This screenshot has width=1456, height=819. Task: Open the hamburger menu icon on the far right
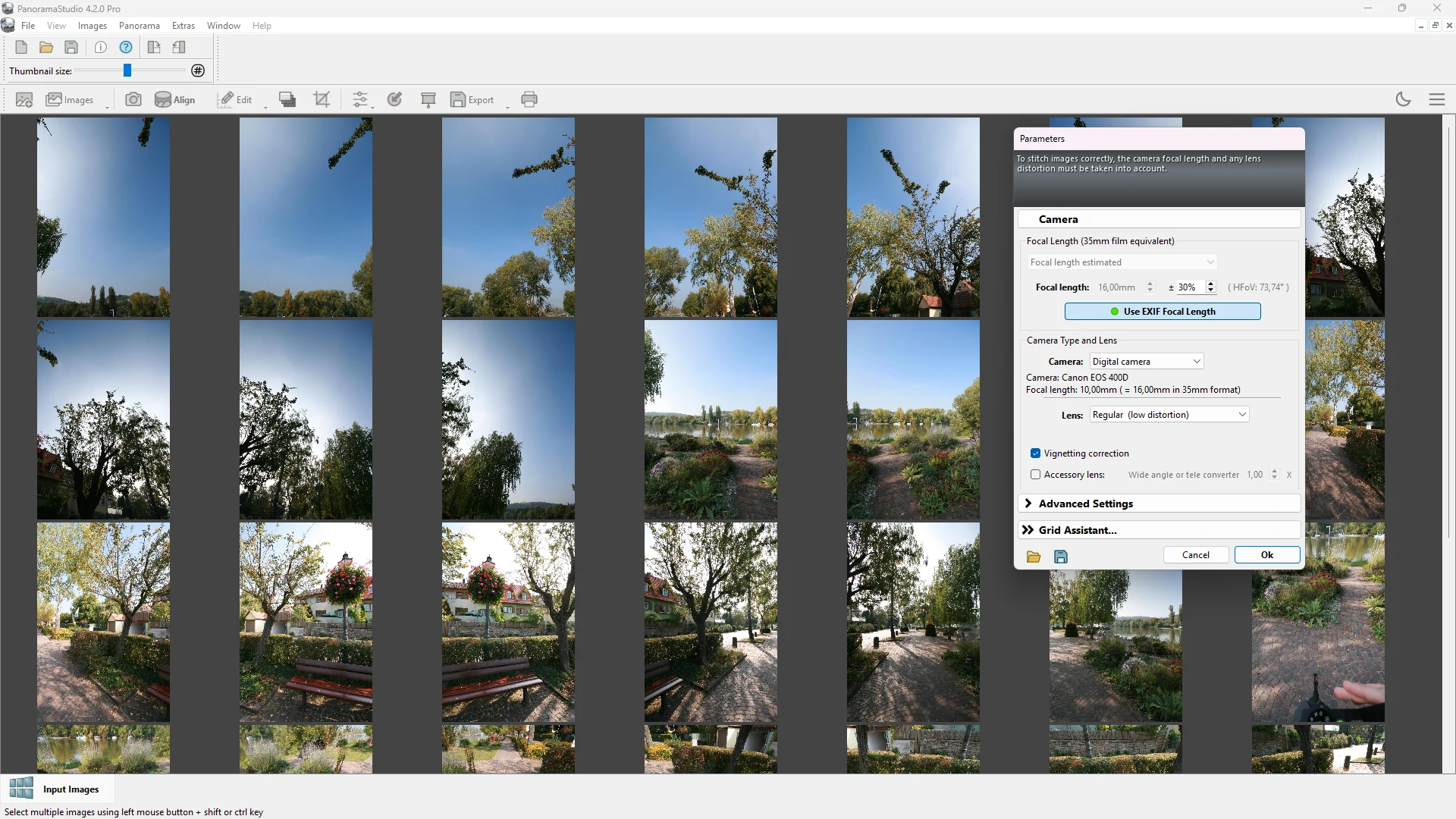pyautogui.click(x=1437, y=99)
